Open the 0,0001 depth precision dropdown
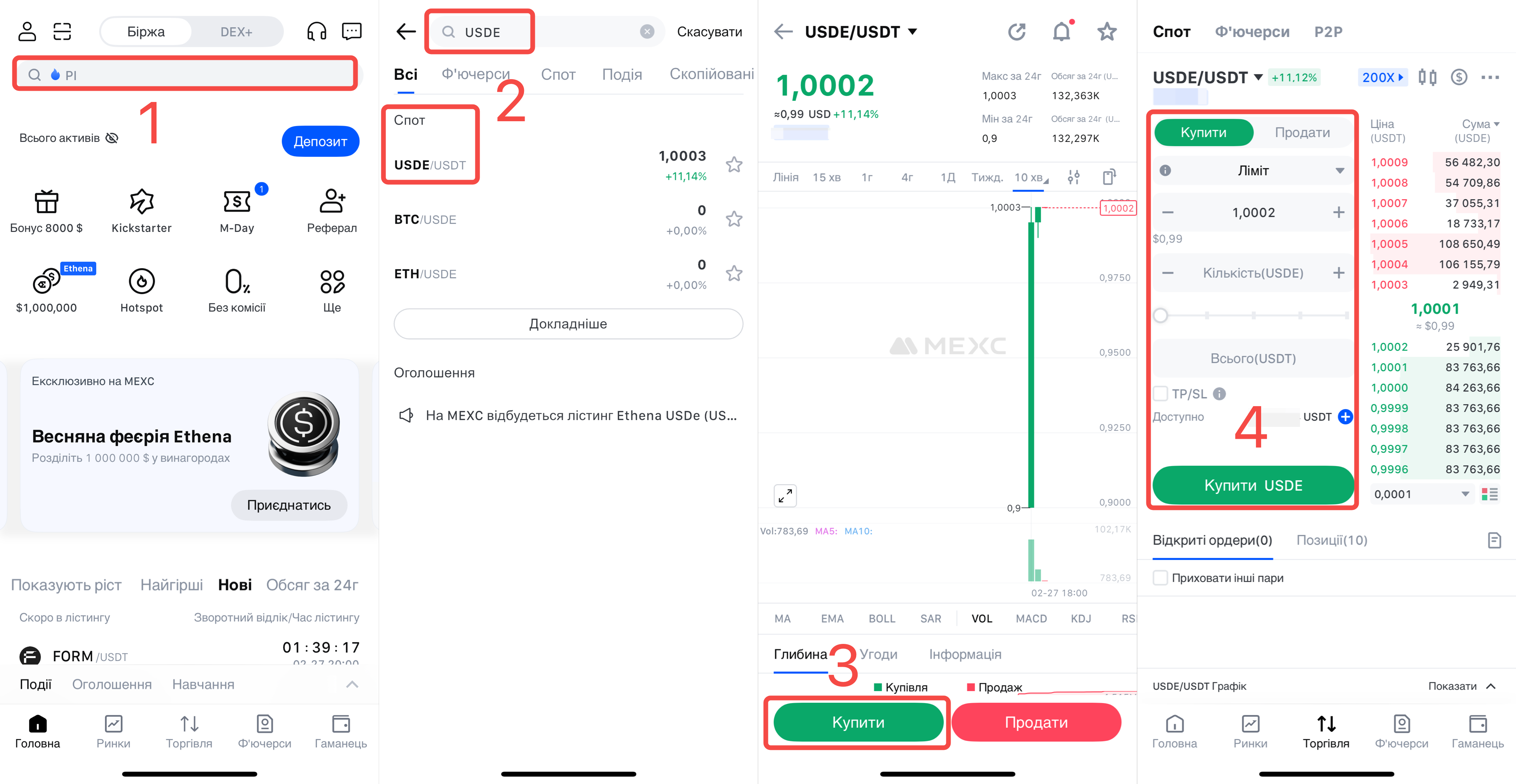The height and width of the screenshot is (784, 1516). [1421, 494]
